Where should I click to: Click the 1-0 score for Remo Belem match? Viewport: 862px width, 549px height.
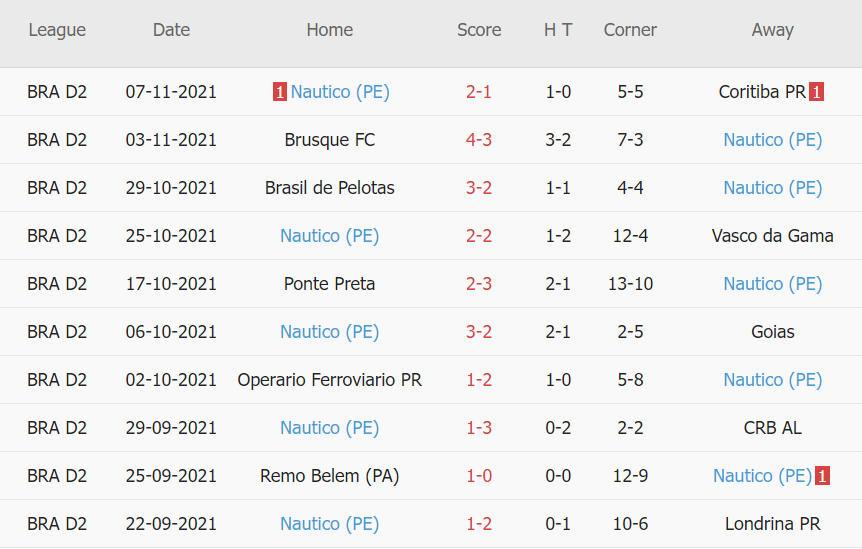click(x=479, y=476)
